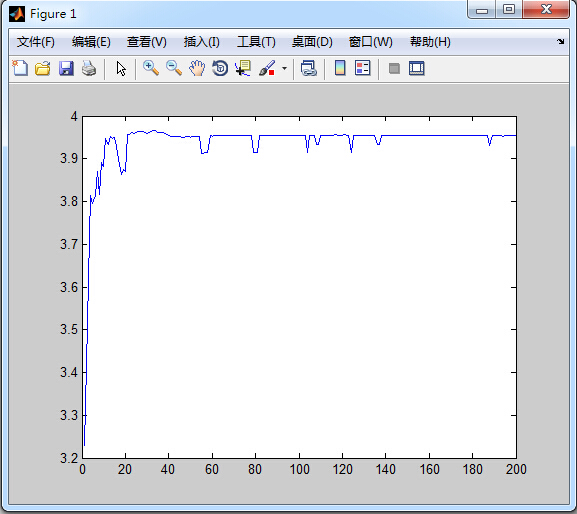Click the Link Plot icon
Screen dimensions: 577x514
point(309,68)
